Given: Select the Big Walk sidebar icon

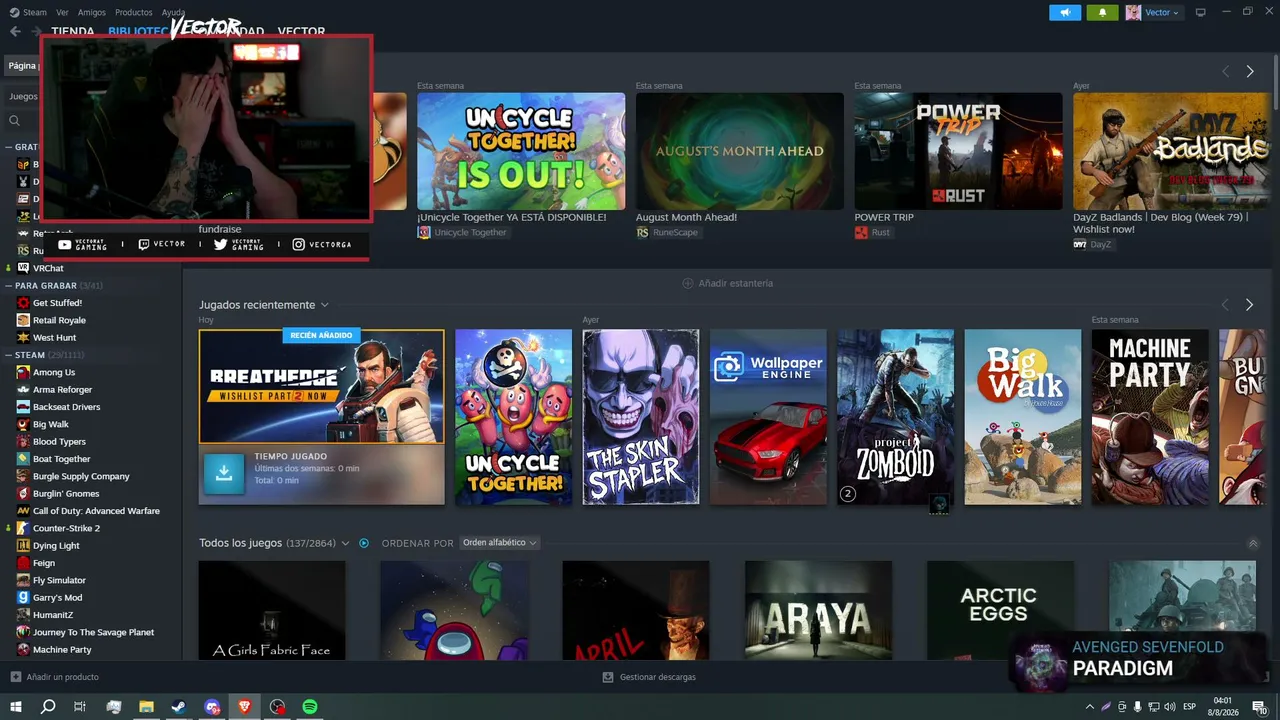Looking at the screenshot, I should click(x=23, y=424).
